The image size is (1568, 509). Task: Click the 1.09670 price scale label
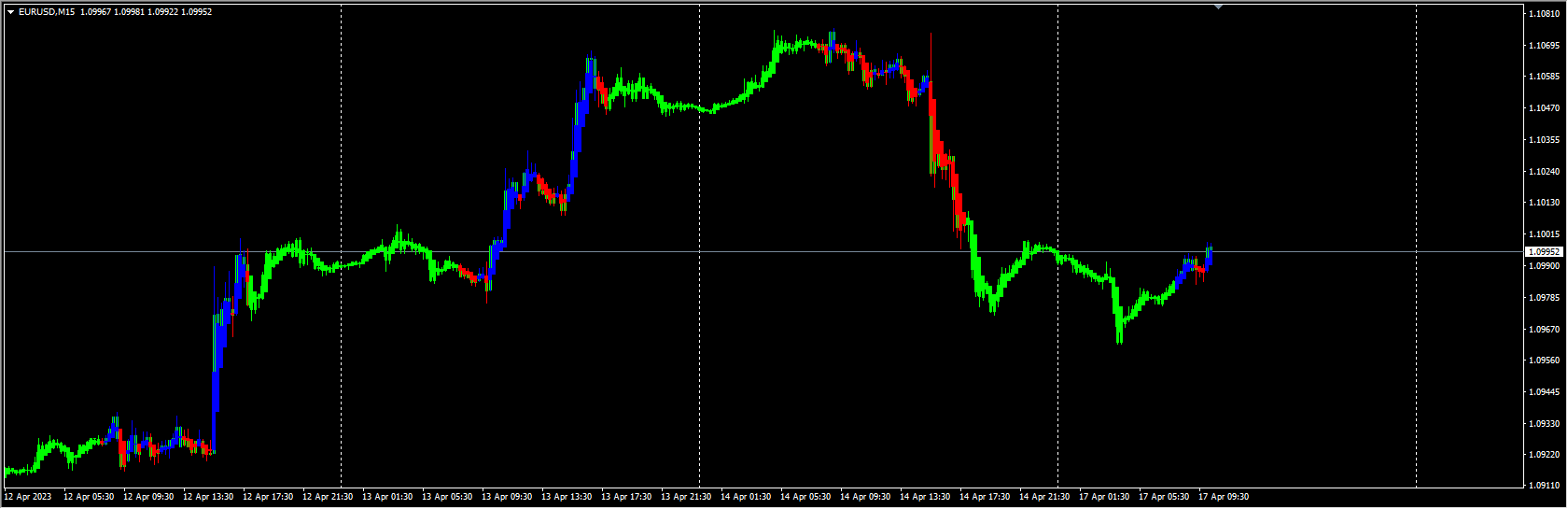(x=1545, y=329)
